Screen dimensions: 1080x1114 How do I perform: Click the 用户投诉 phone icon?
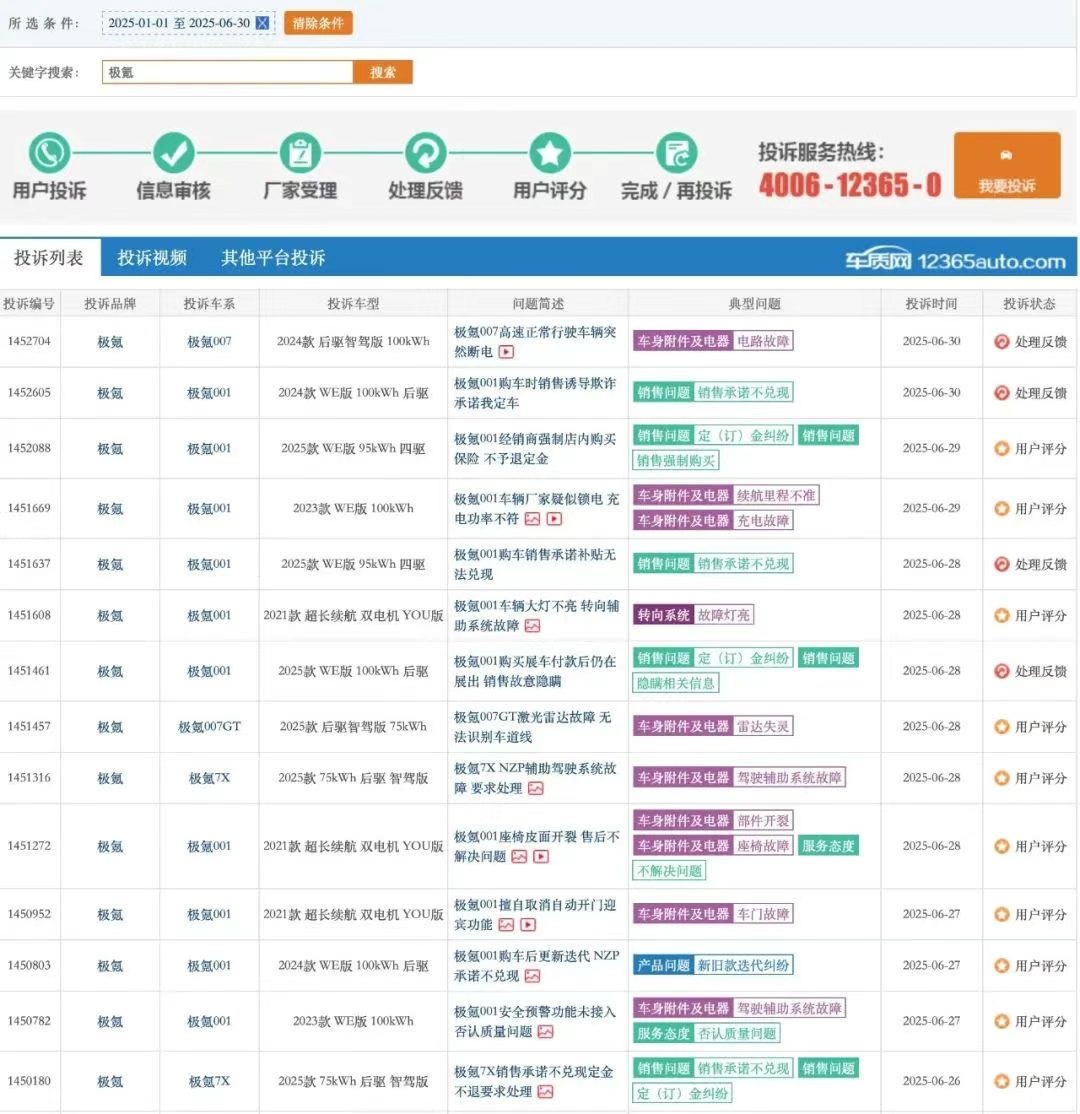point(49,152)
